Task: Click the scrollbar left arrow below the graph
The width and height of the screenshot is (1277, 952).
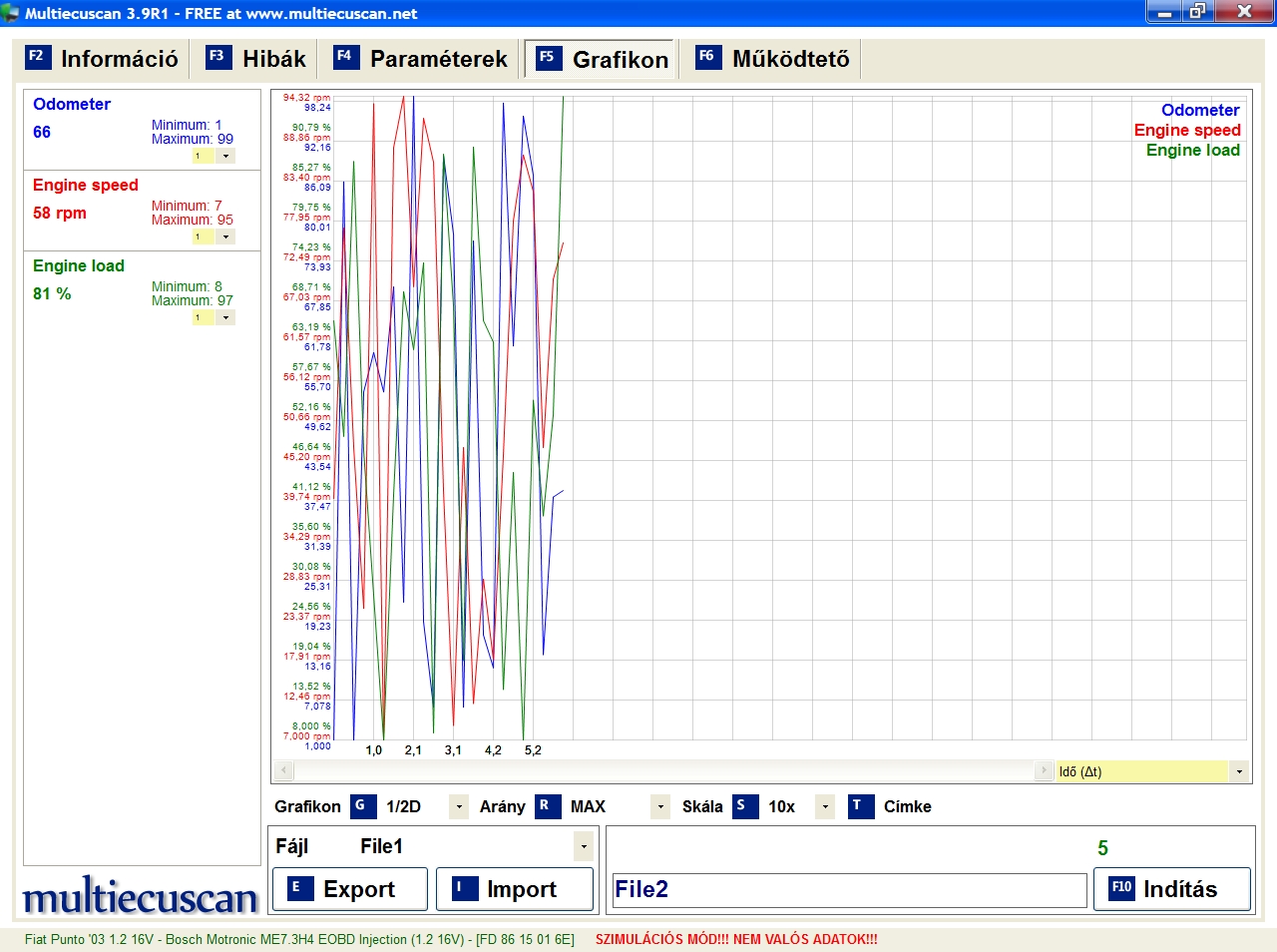Action: pos(283,771)
